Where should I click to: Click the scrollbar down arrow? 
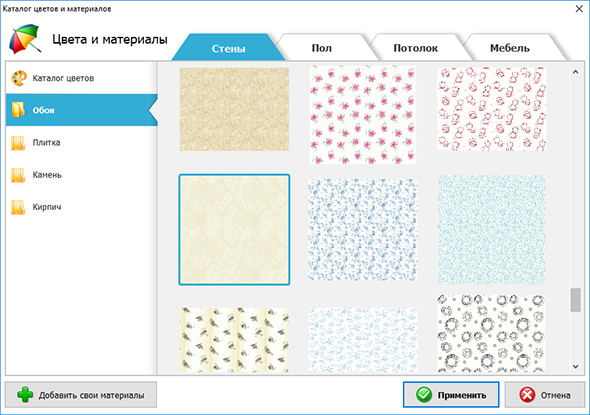point(575,366)
